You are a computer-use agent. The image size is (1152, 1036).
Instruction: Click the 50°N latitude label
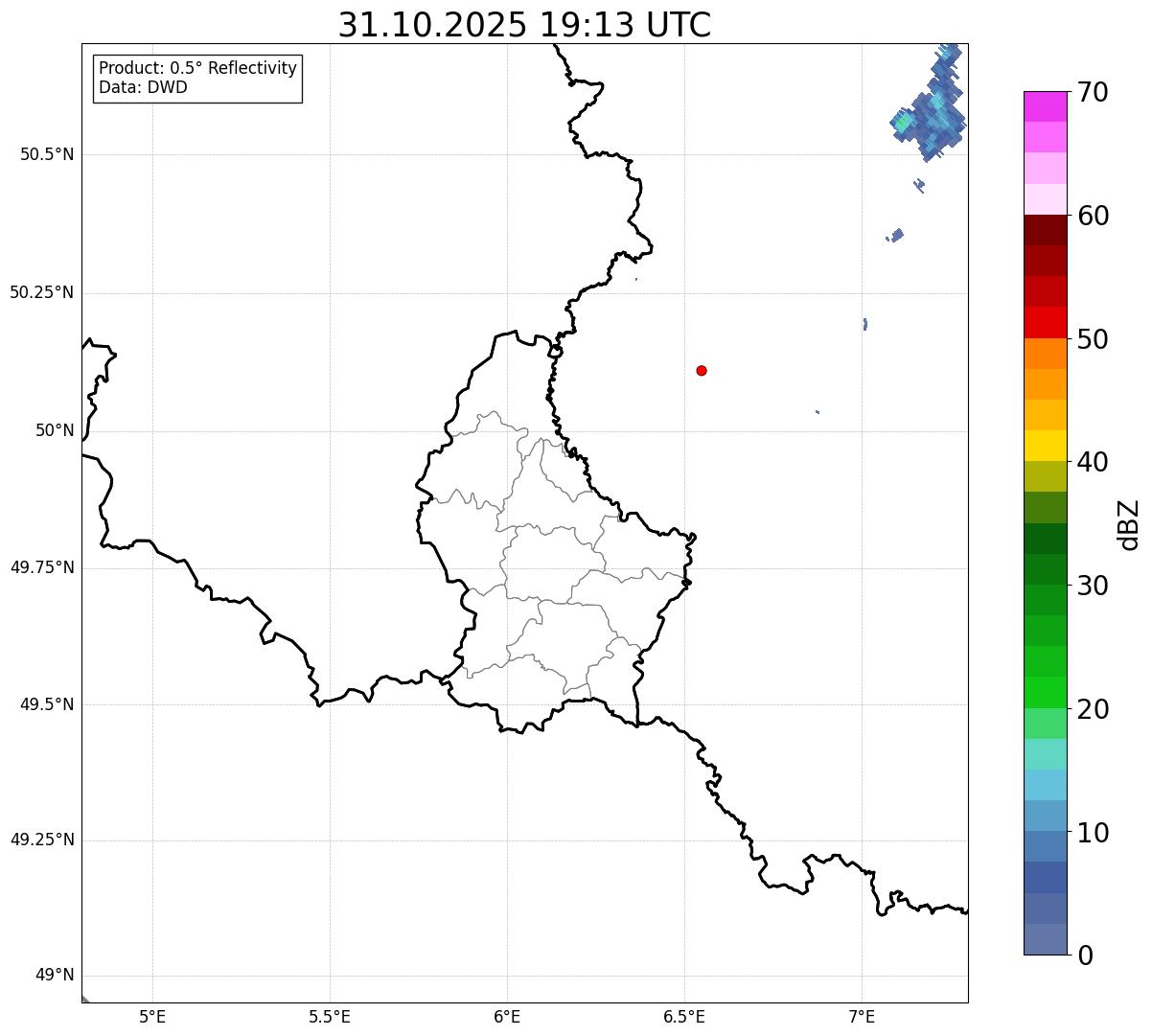pyautogui.click(x=55, y=430)
